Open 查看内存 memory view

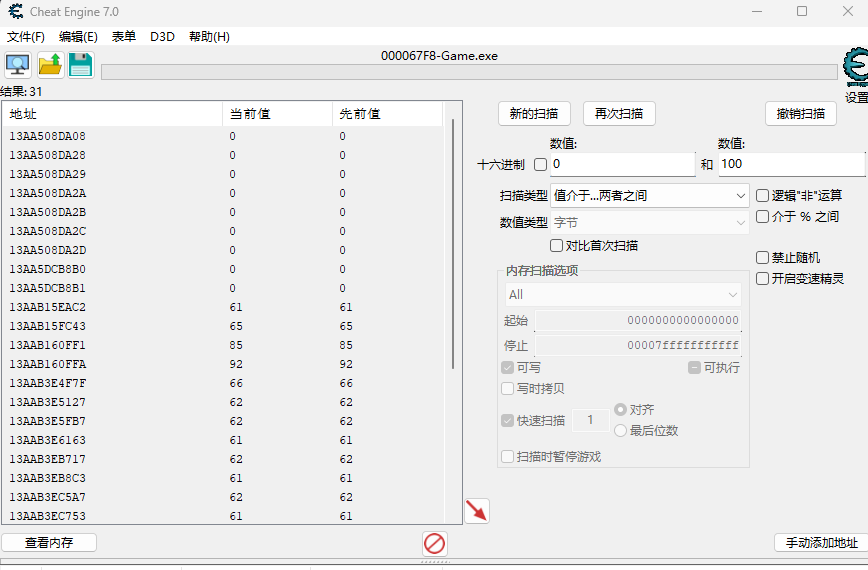pos(49,543)
